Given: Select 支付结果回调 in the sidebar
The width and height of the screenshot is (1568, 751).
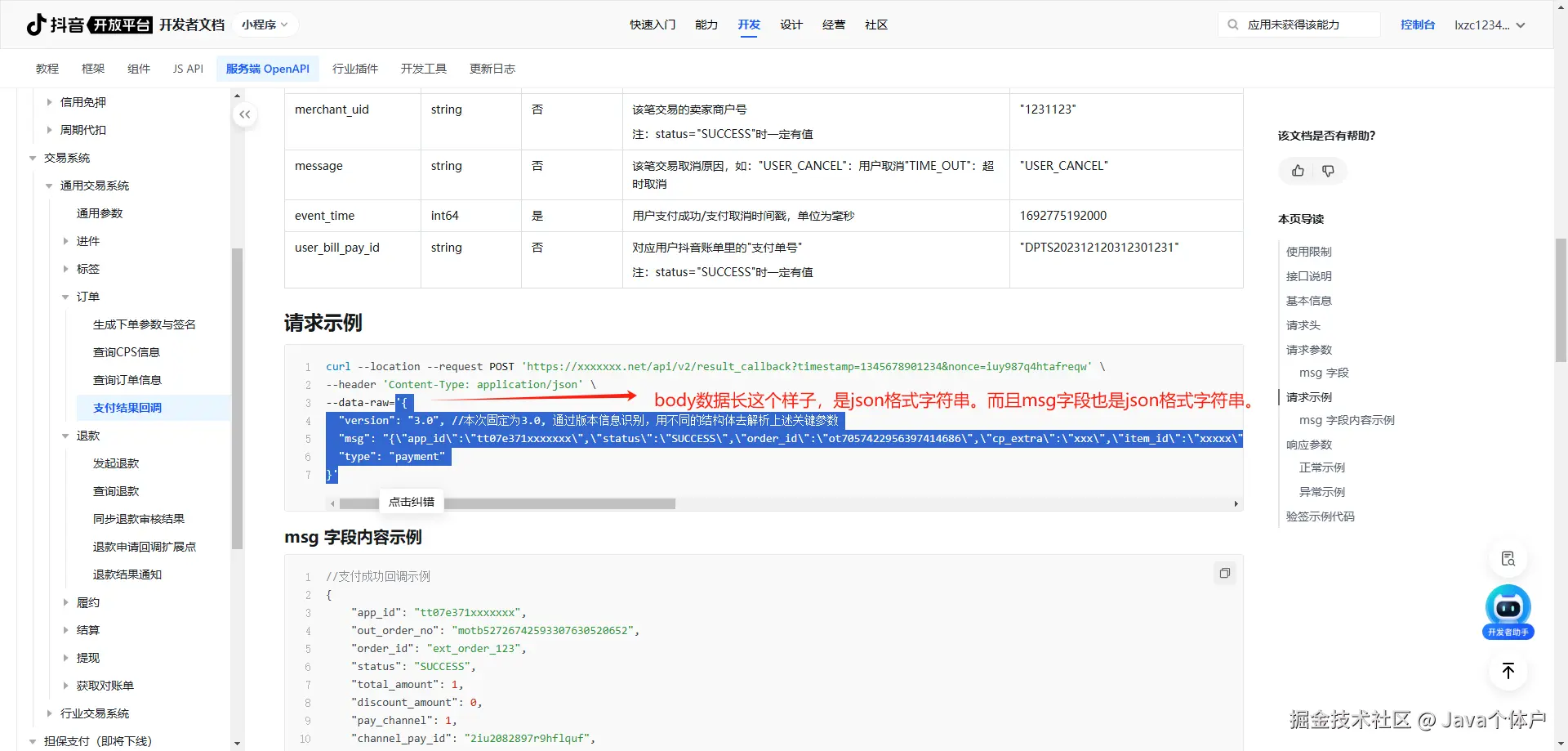Looking at the screenshot, I should tap(127, 408).
